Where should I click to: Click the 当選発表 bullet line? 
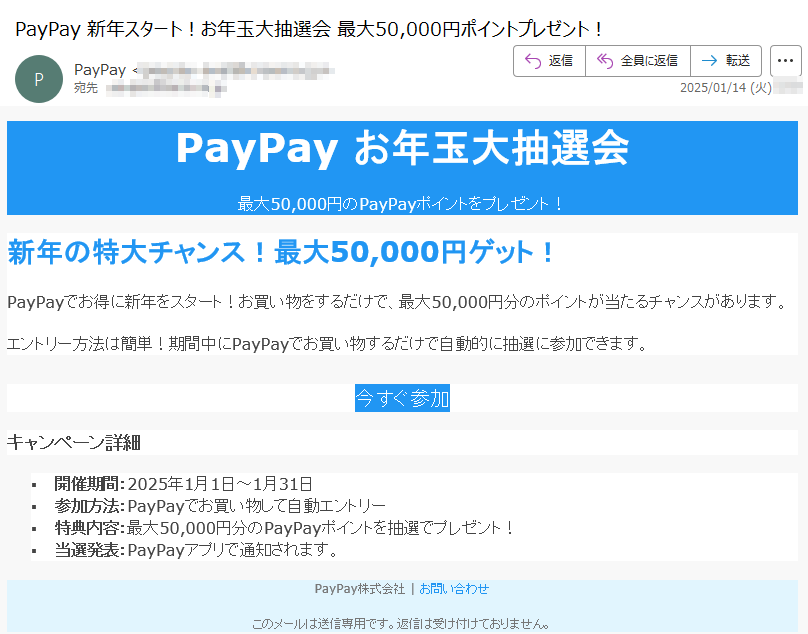(x=197, y=550)
